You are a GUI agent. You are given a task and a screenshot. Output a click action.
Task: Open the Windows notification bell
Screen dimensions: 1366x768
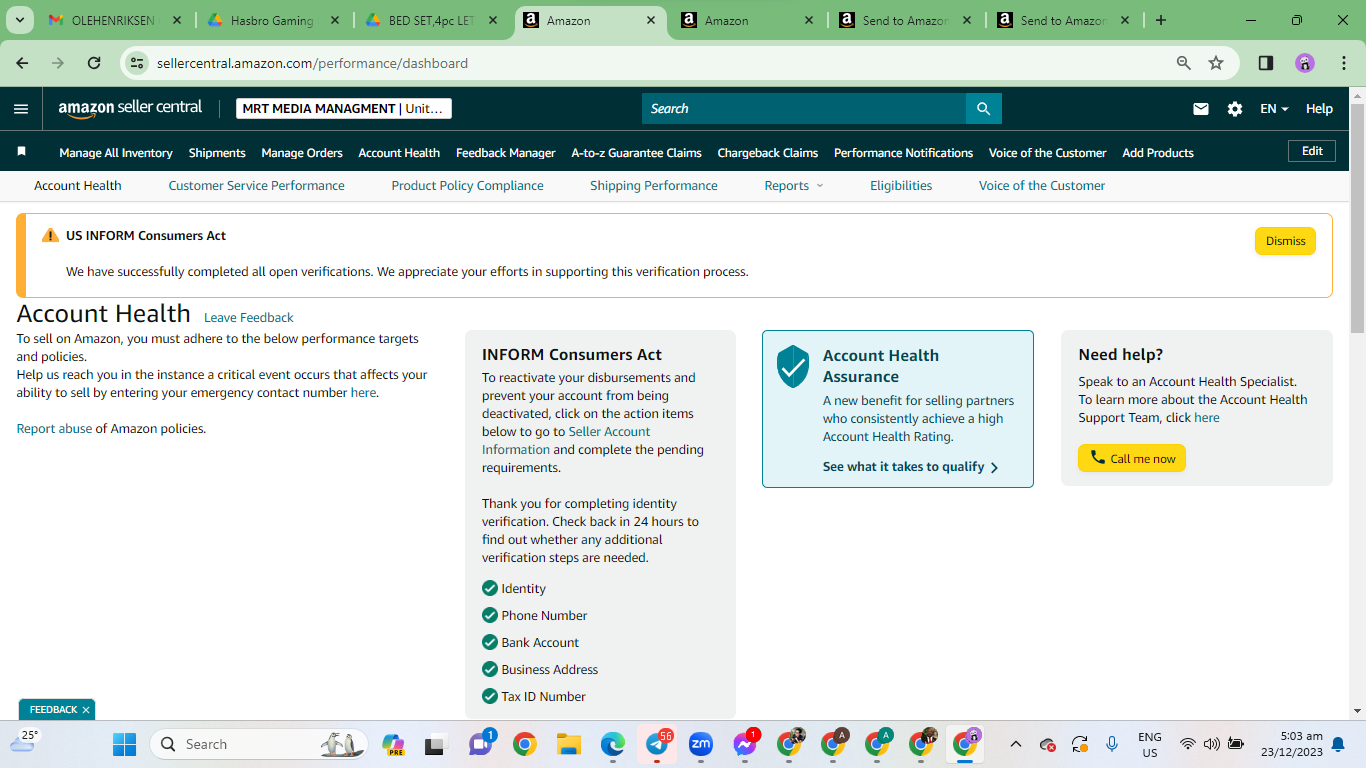click(1338, 744)
